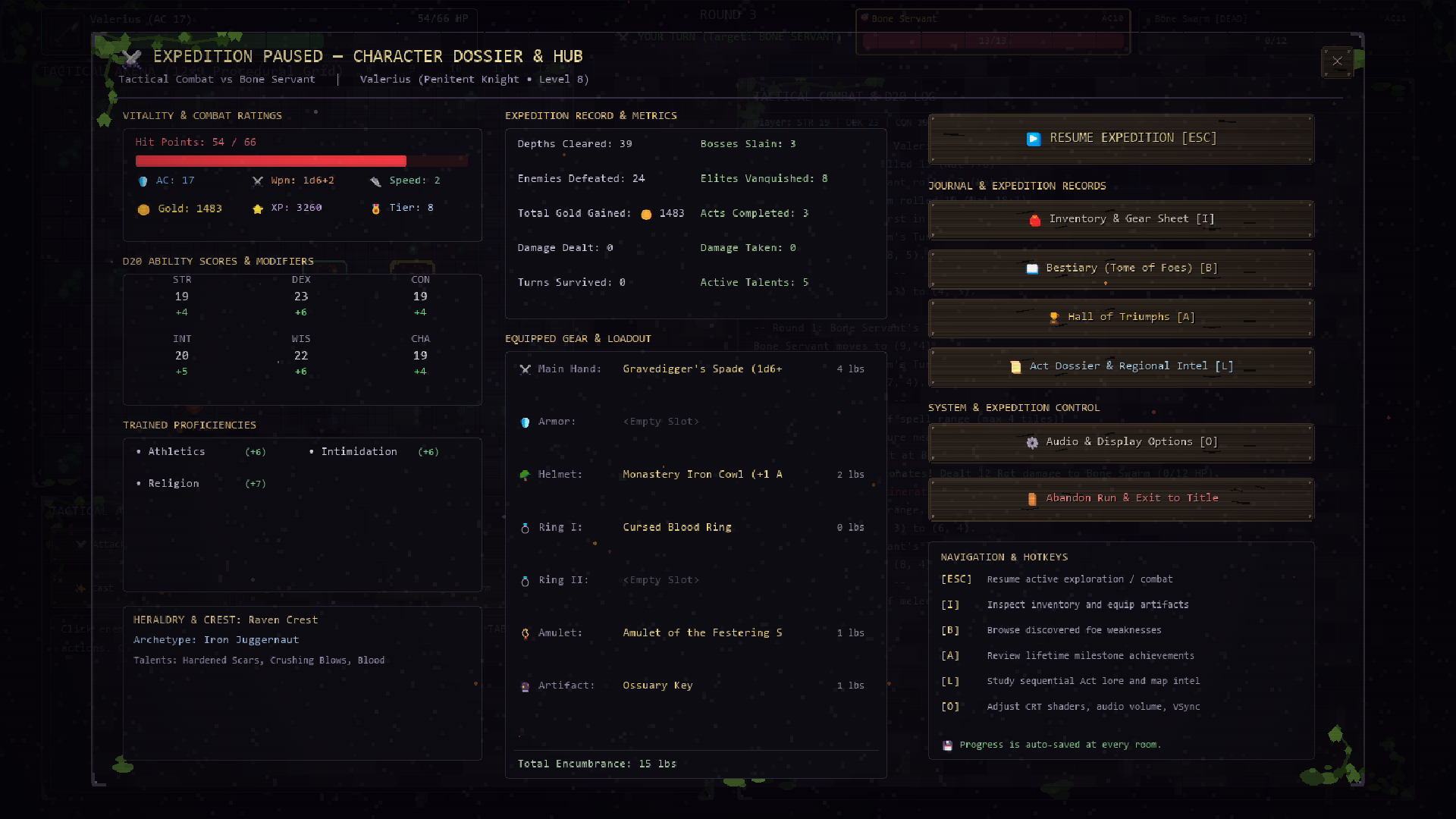Click the play icon on Resume Expedition

1034,139
